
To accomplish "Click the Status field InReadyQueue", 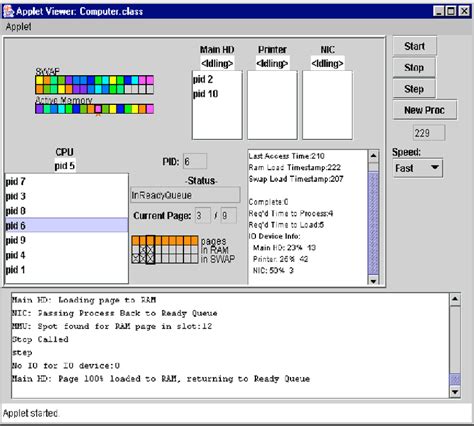I will click(x=185, y=195).
